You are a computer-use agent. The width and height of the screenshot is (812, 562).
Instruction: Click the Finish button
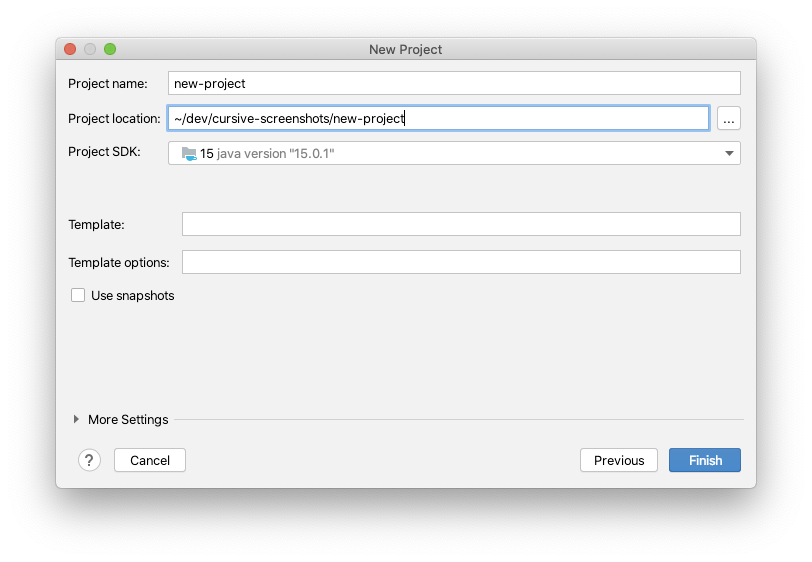tap(705, 460)
